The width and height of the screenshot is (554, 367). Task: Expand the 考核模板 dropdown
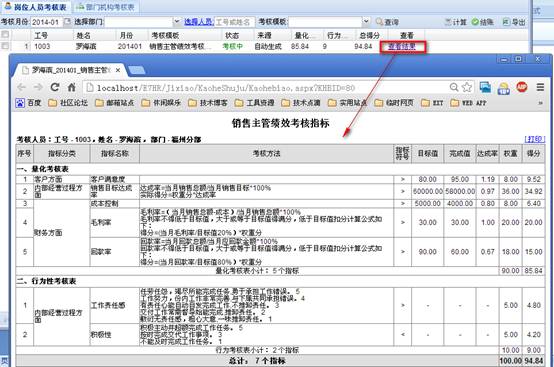366,22
